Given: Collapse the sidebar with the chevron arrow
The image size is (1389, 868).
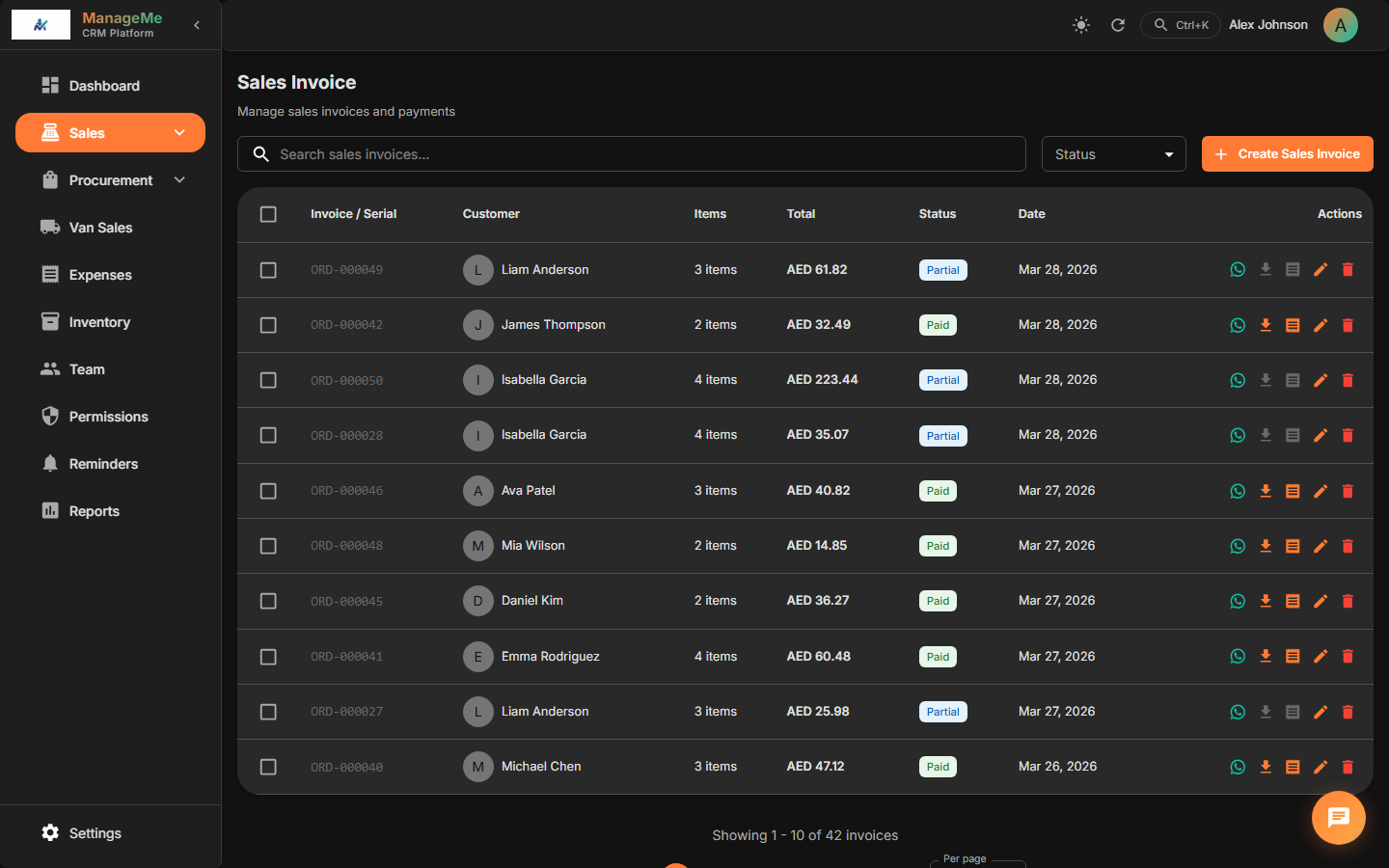Looking at the screenshot, I should [197, 25].
